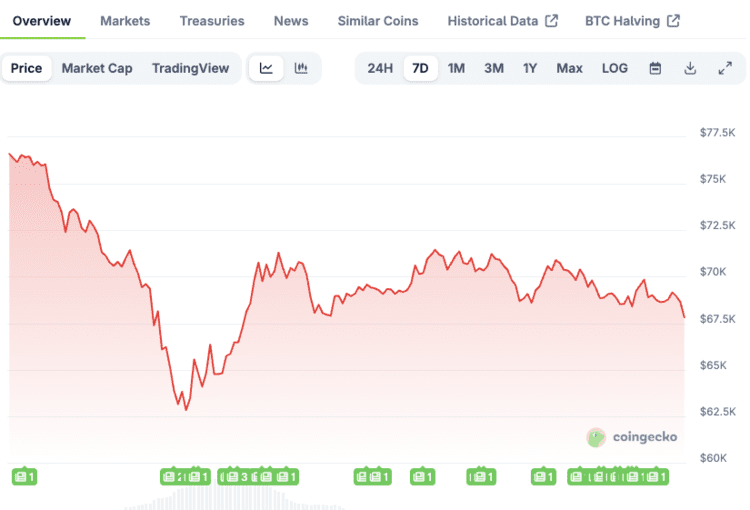Screen dimensions: 750x510
Task: Toggle the LOG scale option
Action: point(615,68)
